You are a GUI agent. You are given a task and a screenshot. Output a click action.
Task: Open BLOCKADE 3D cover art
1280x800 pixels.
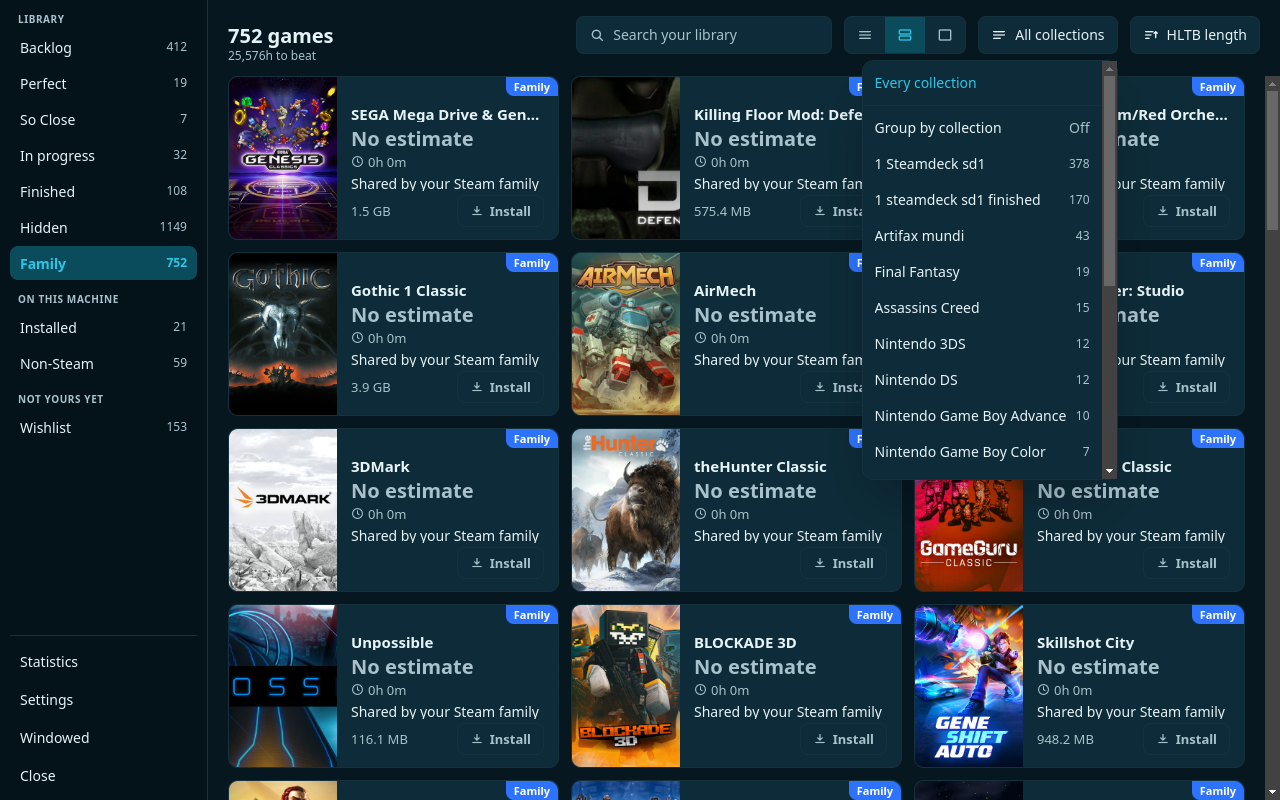(x=626, y=686)
